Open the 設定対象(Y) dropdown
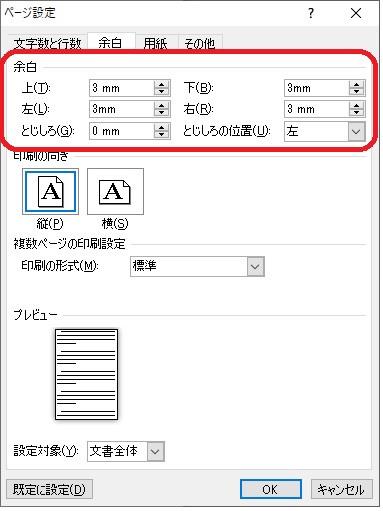 click(x=155, y=452)
